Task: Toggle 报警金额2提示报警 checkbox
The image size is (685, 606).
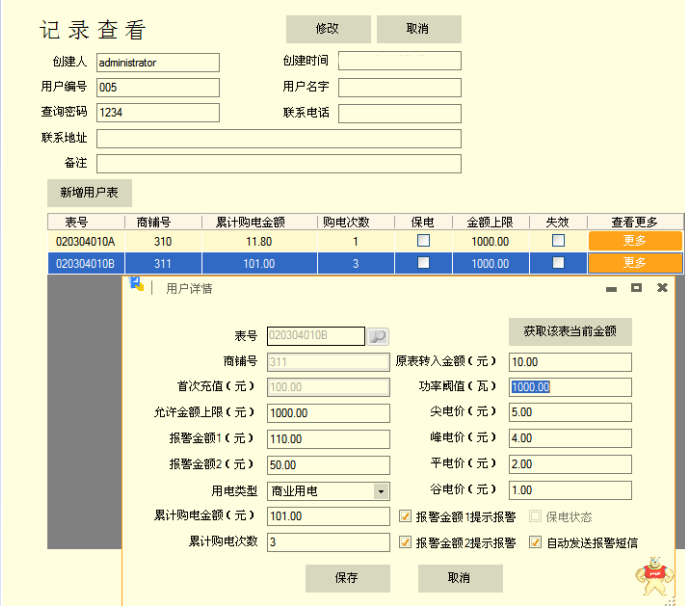Action: point(405,543)
